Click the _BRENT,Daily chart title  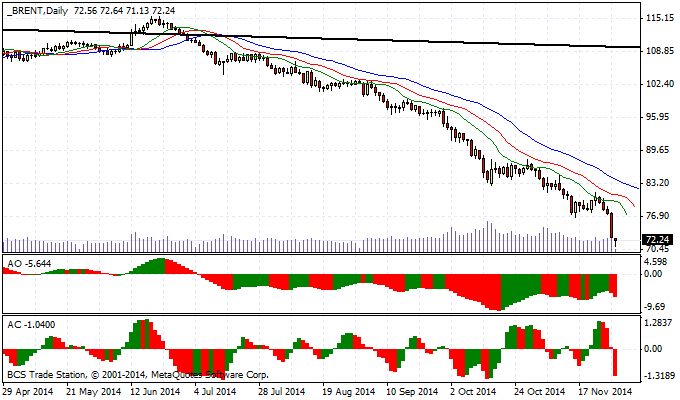[38, 11]
